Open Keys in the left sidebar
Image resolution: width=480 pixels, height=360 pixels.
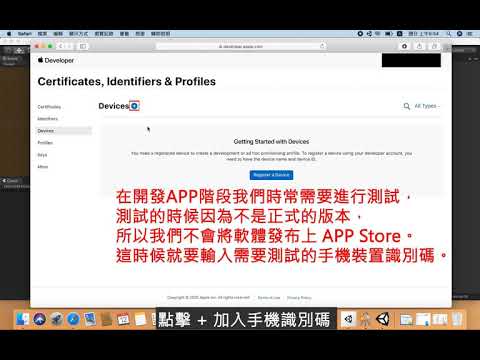point(42,155)
